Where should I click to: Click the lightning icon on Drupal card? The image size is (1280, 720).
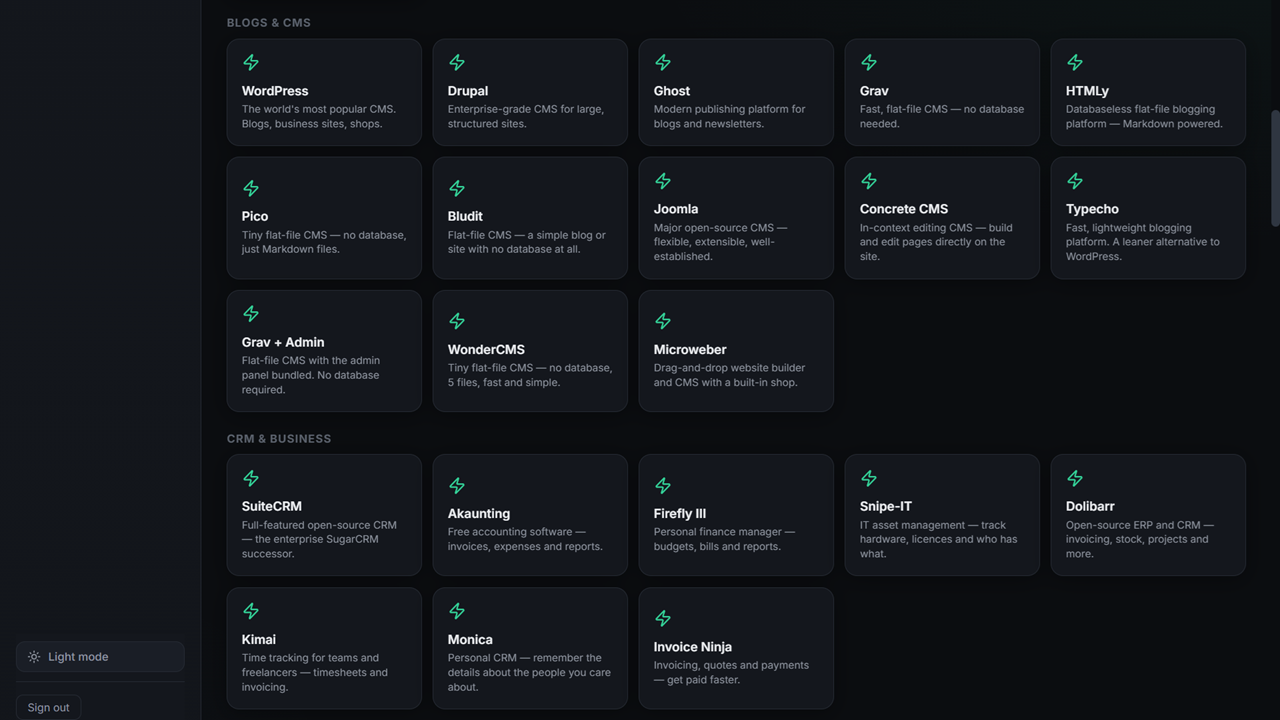(457, 63)
